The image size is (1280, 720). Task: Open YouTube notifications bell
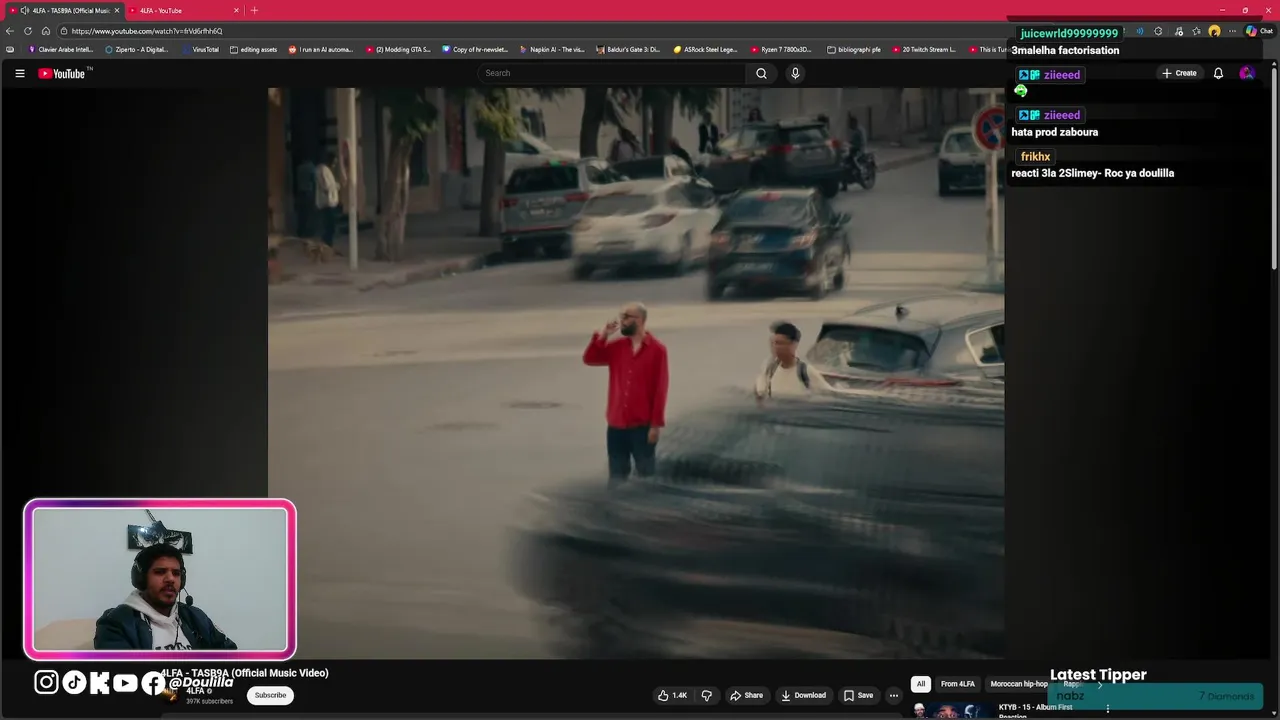[1218, 73]
